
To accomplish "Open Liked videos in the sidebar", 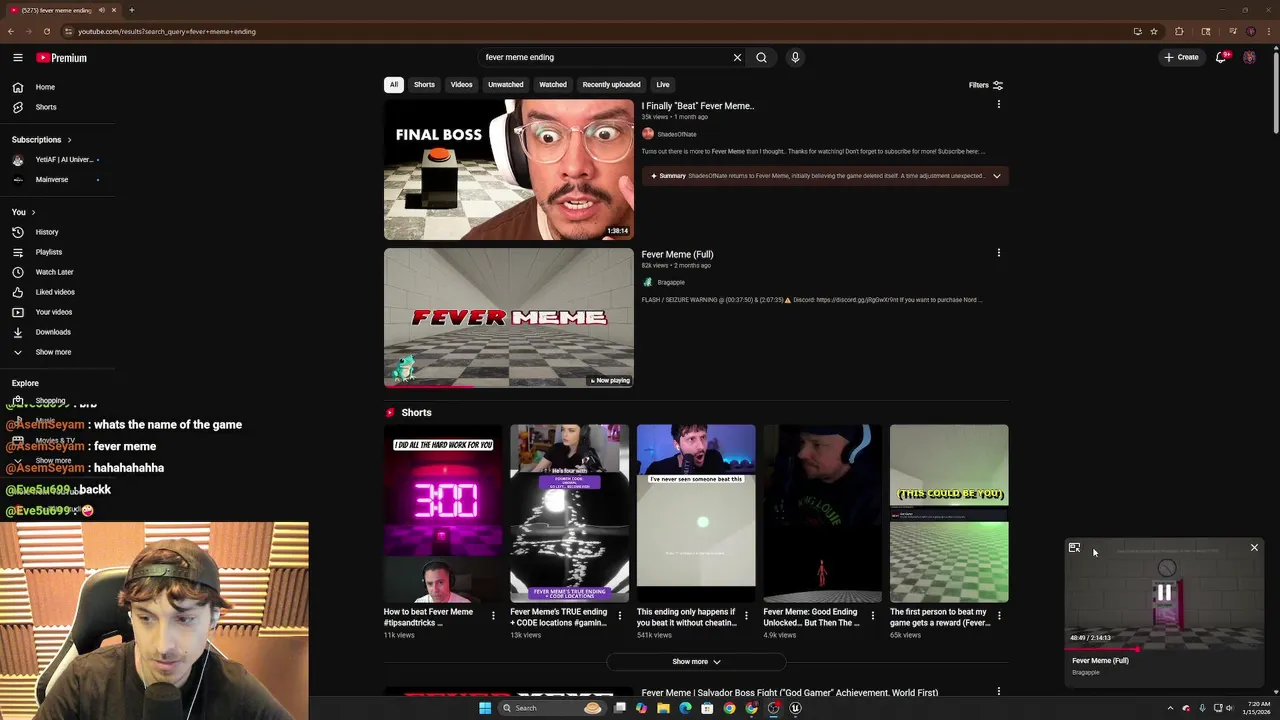I will 55,292.
